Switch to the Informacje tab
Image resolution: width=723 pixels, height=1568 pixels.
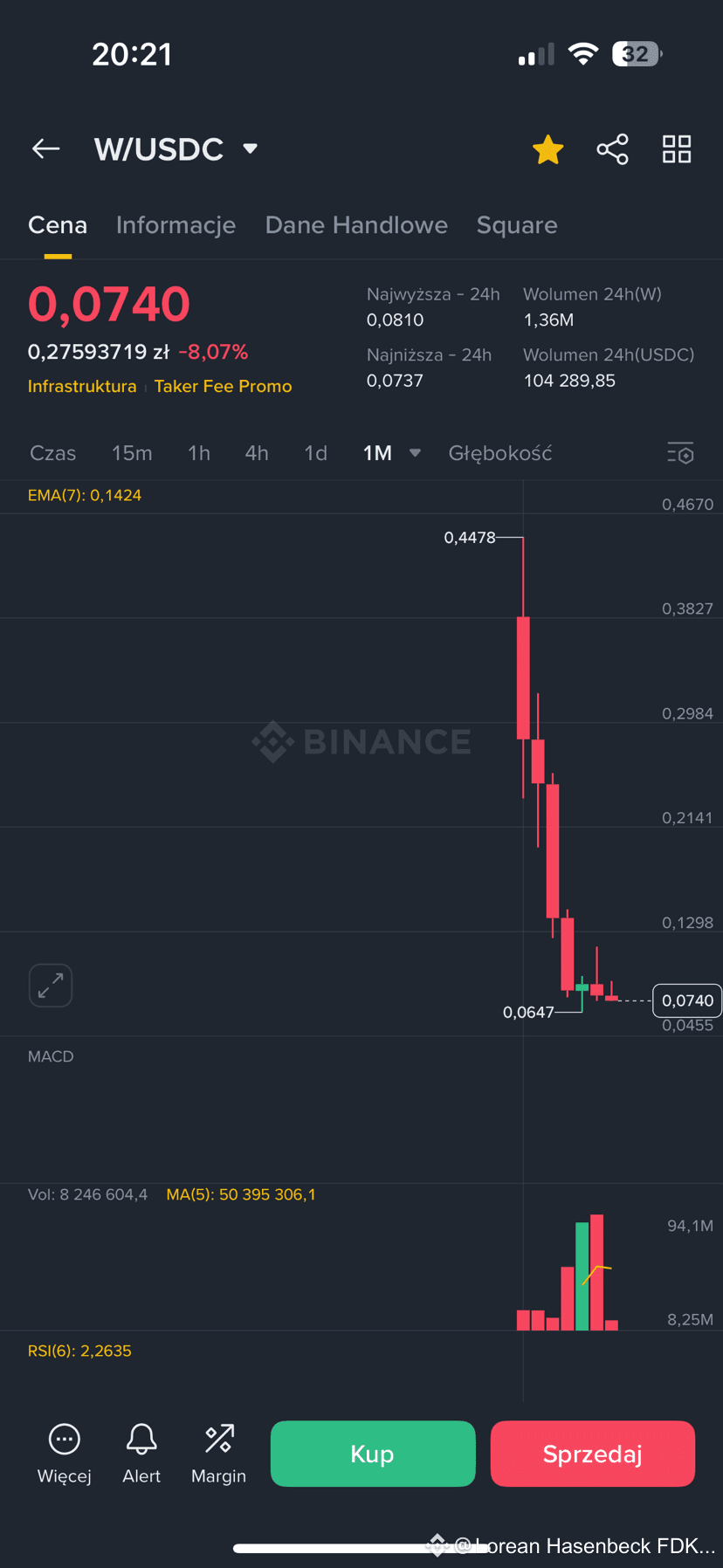pos(176,225)
